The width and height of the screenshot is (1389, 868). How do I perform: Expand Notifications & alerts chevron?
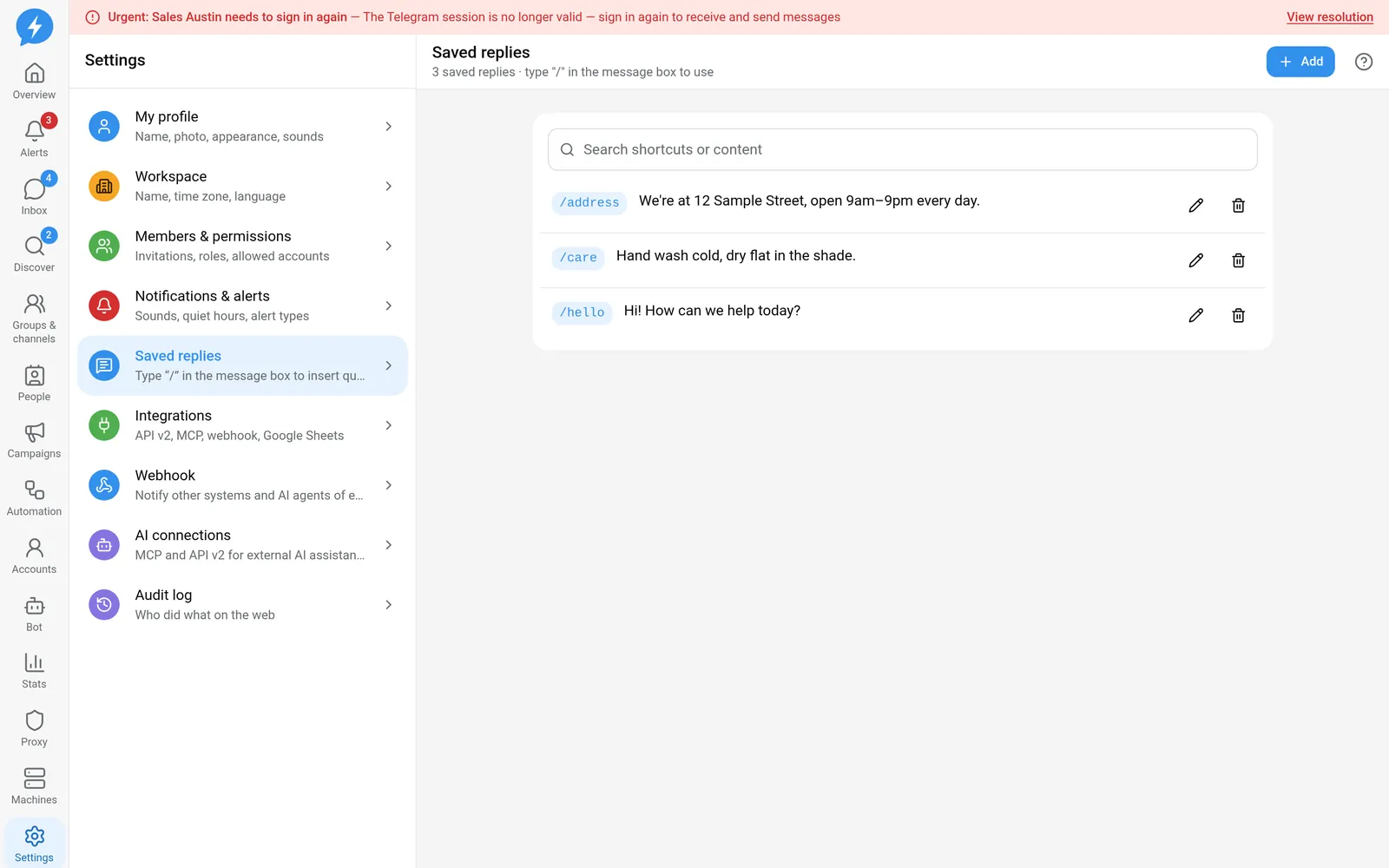pos(388,306)
